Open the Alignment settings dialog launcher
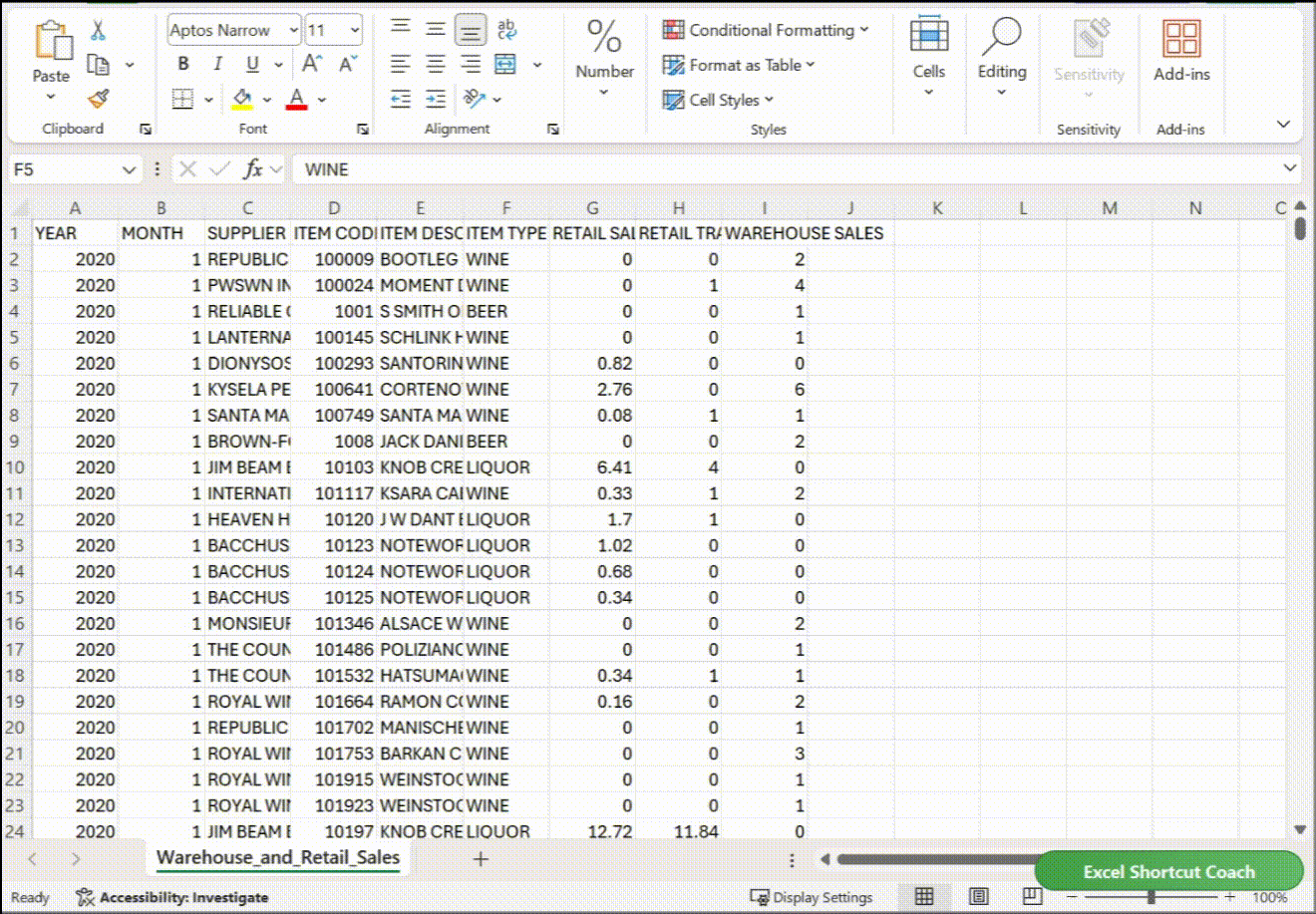This screenshot has height=914, width=1316. (x=553, y=129)
